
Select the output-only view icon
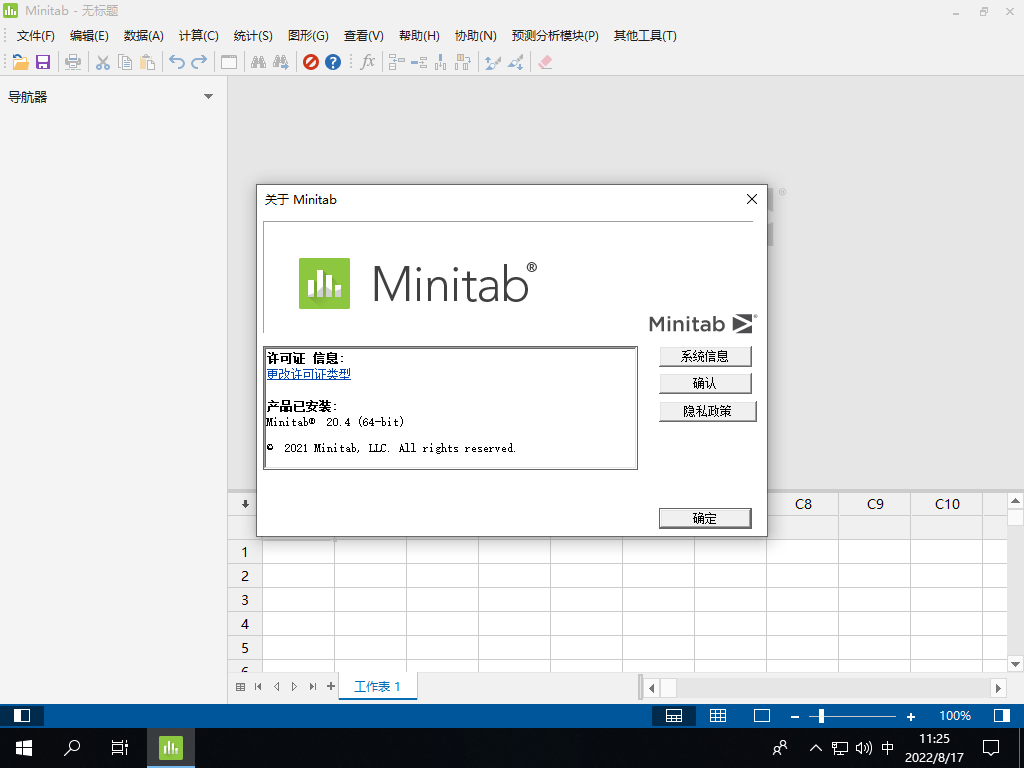point(761,716)
